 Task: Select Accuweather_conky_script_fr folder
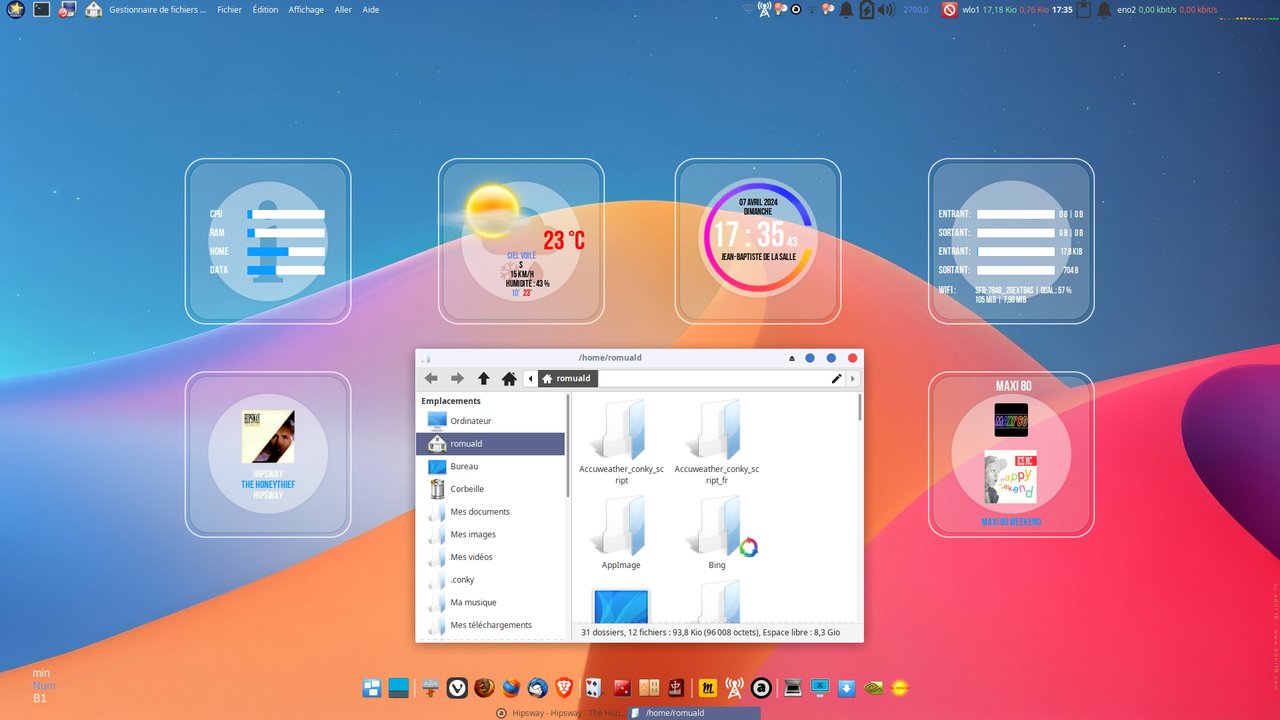click(x=716, y=443)
